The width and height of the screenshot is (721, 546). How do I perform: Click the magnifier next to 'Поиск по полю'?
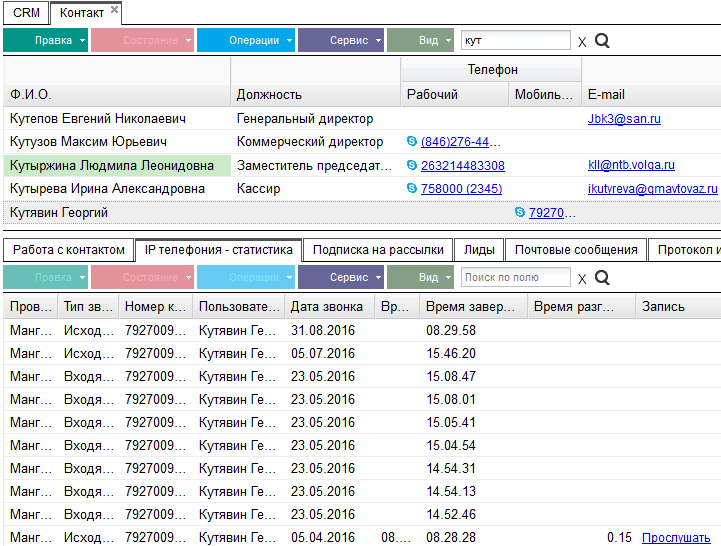pyautogui.click(x=602, y=277)
